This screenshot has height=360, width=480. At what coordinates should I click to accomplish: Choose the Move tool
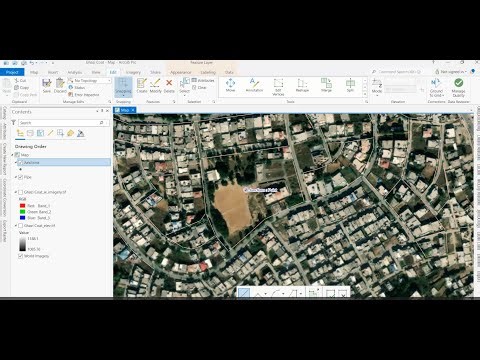(x=230, y=85)
